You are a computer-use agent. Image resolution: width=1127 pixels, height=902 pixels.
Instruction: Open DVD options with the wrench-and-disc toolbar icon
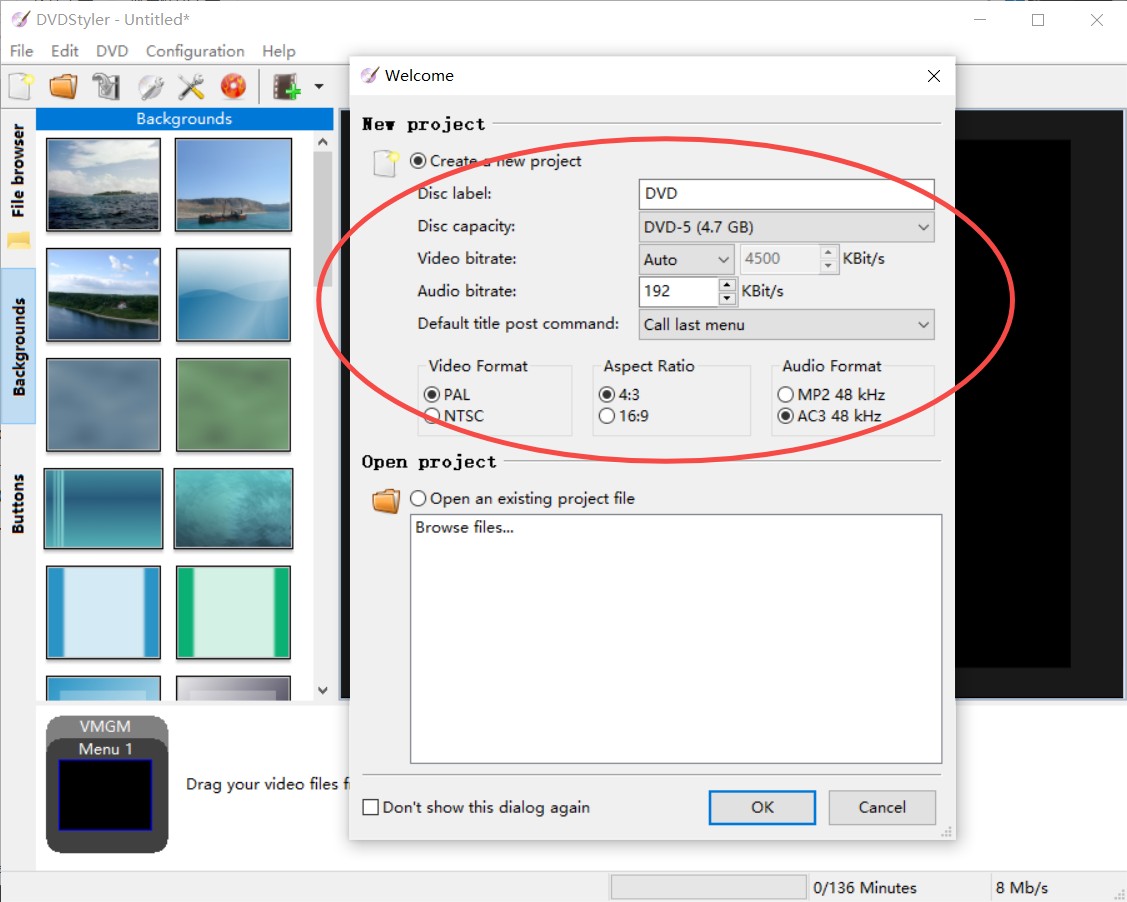[x=150, y=86]
